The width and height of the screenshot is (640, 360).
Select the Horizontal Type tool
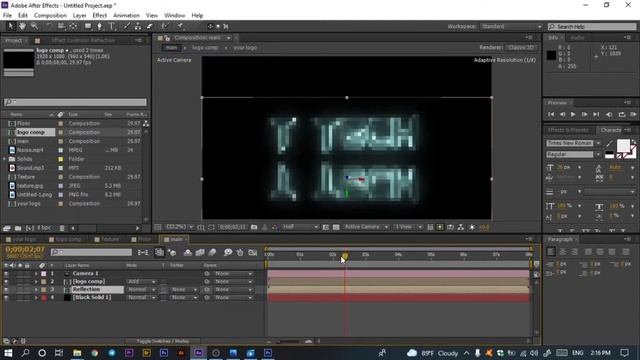click(111, 26)
